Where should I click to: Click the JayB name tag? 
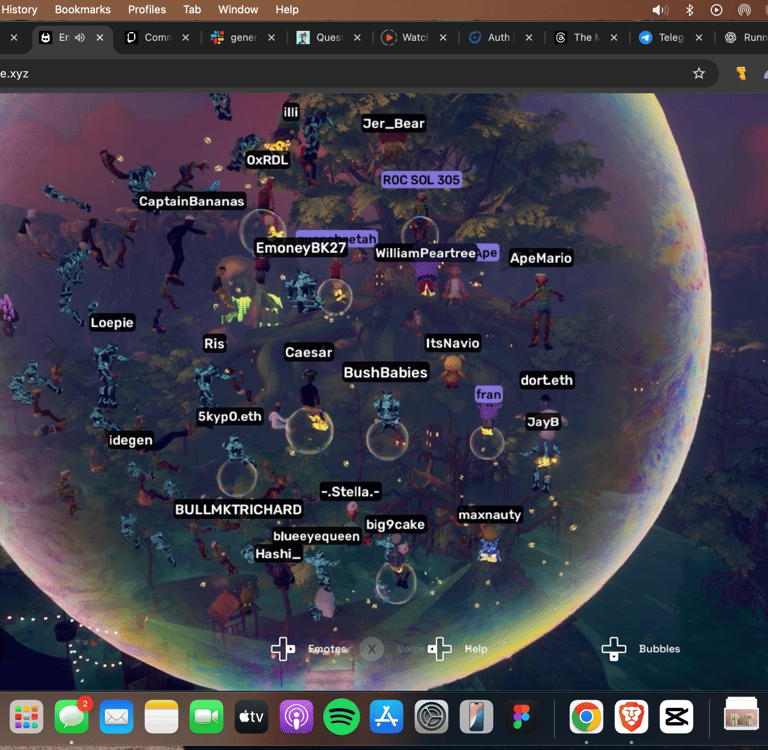pyautogui.click(x=543, y=422)
